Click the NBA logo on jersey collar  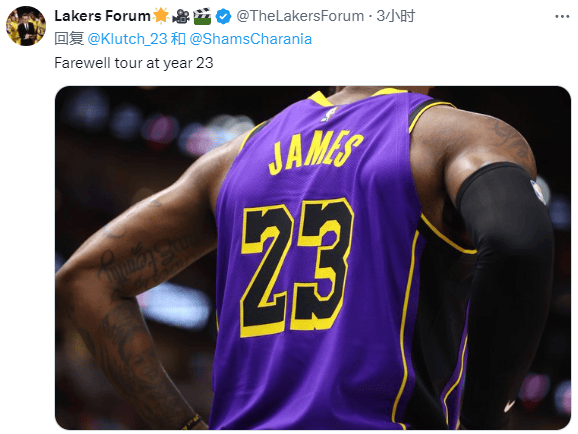click(x=329, y=114)
